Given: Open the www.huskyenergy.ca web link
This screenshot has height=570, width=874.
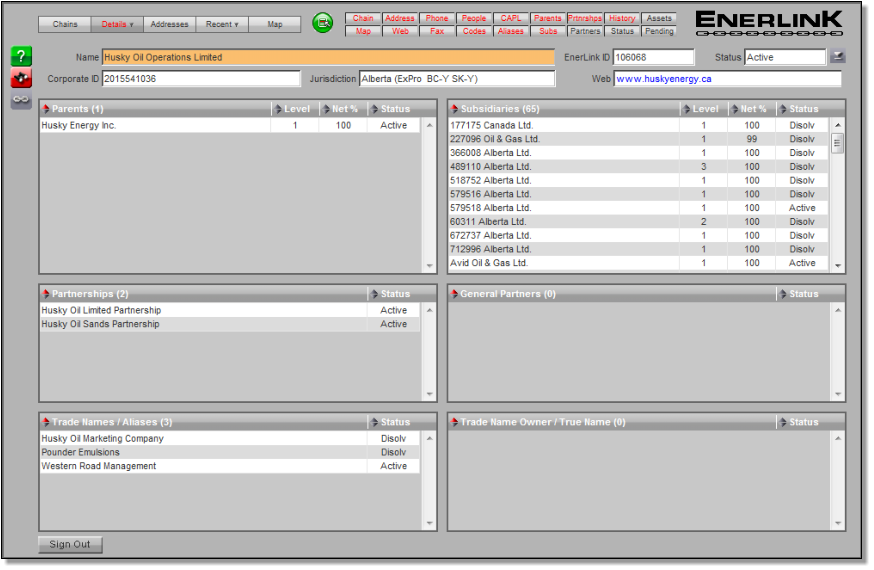Looking at the screenshot, I should point(663,79).
